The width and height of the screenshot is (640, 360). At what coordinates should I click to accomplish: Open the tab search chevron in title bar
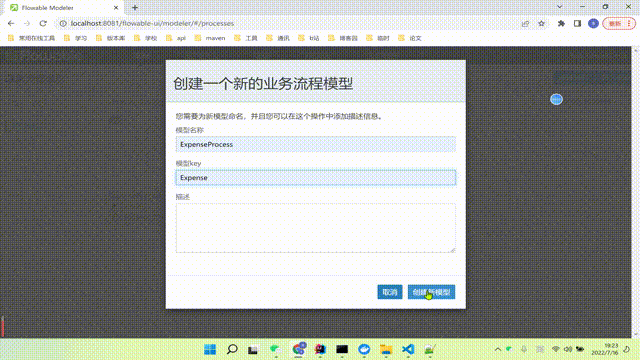[560, 7]
